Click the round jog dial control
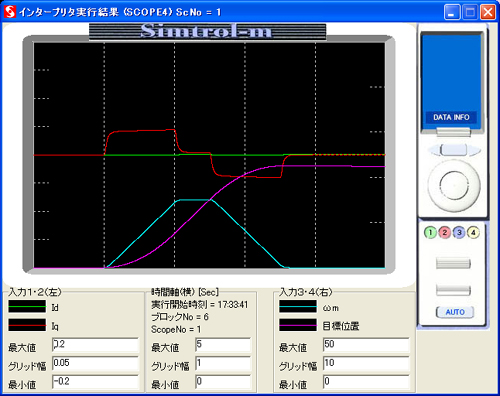 point(454,185)
